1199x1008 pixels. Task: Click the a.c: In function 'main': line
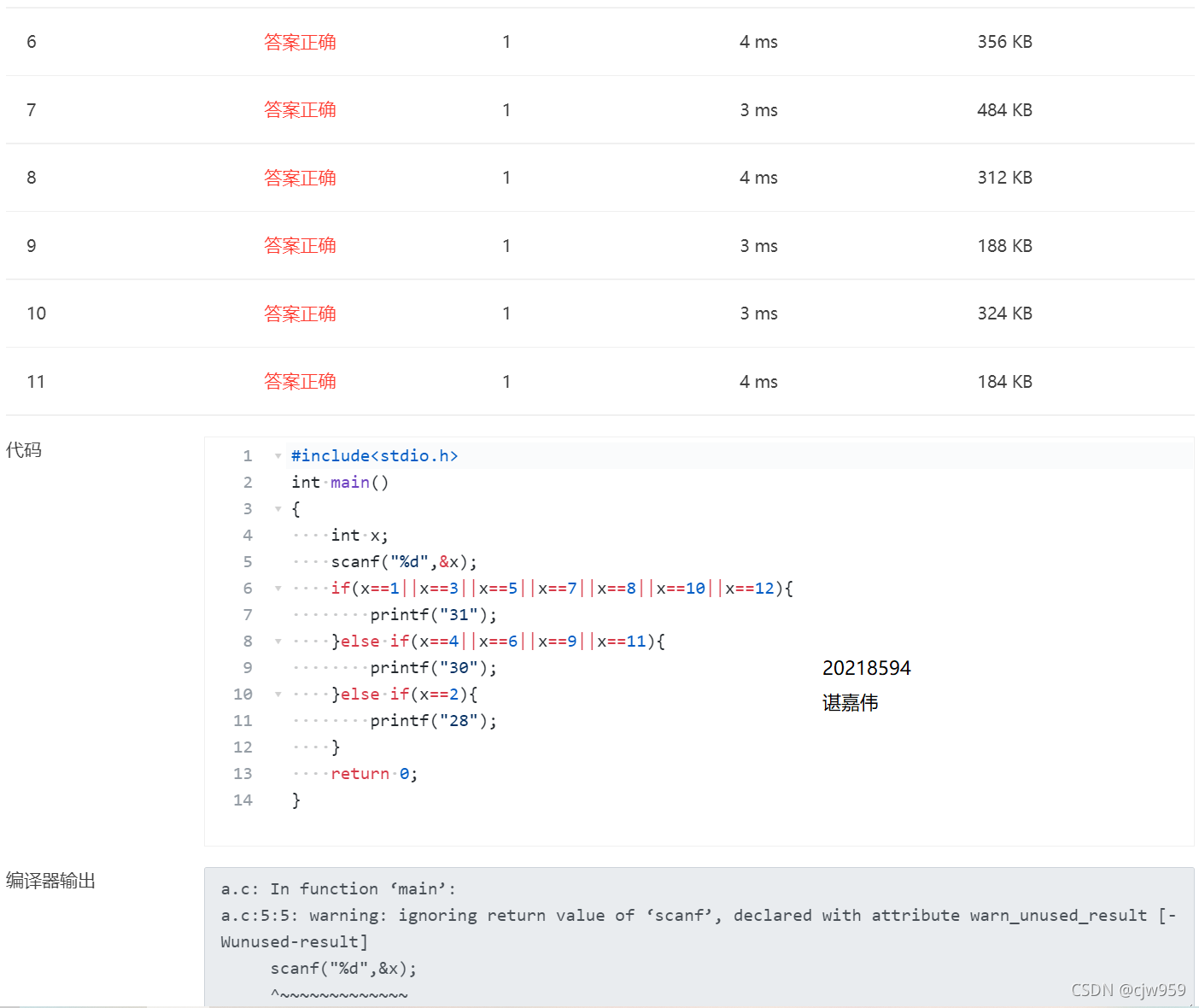coord(338,889)
